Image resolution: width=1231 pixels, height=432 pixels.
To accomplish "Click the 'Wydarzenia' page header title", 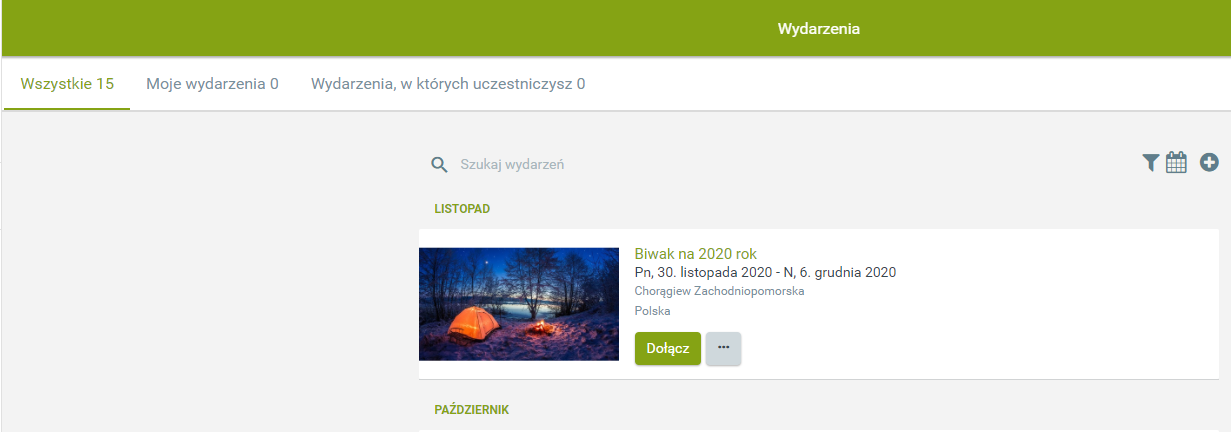I will (x=818, y=29).
